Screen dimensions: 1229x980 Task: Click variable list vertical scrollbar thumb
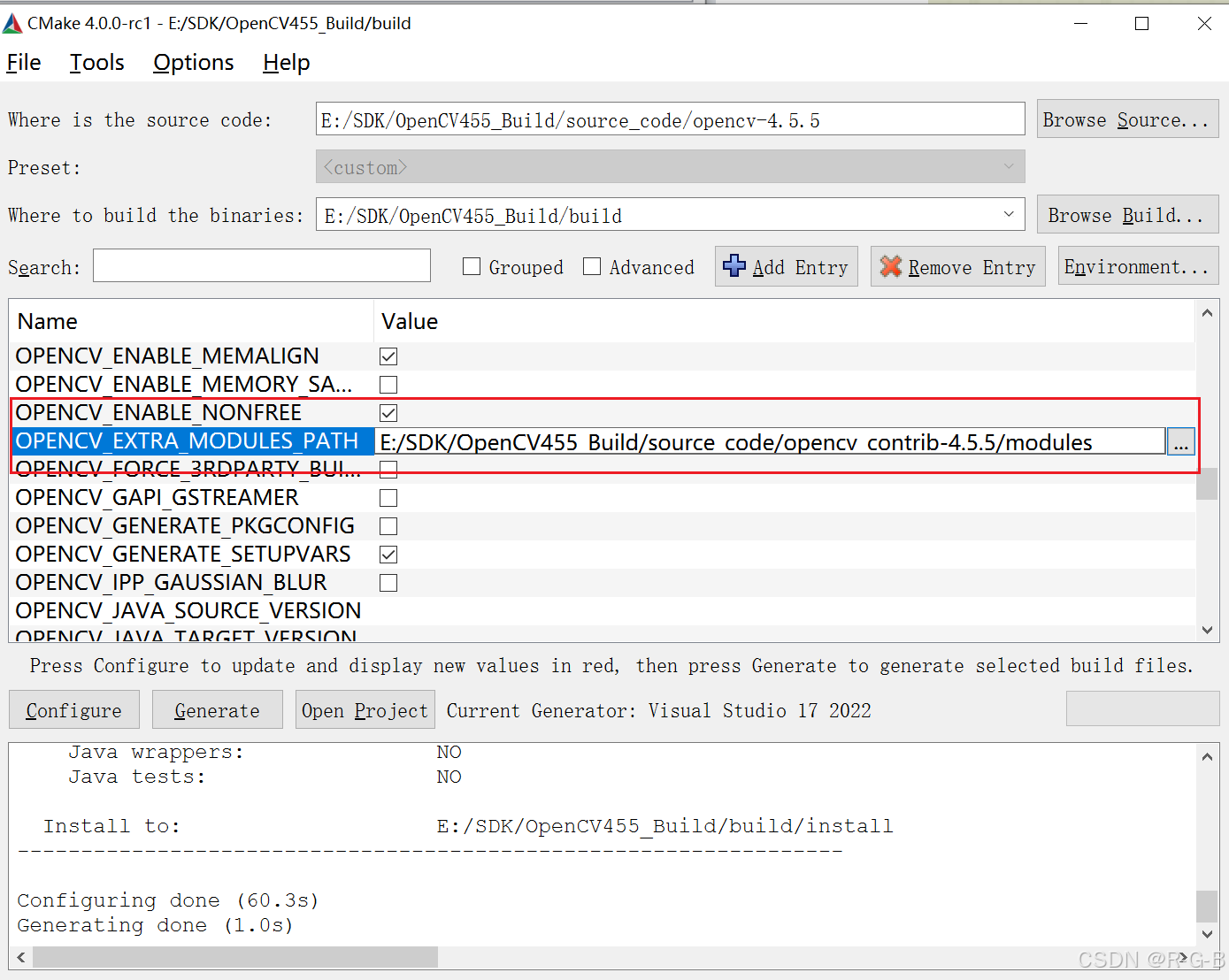point(1207,483)
